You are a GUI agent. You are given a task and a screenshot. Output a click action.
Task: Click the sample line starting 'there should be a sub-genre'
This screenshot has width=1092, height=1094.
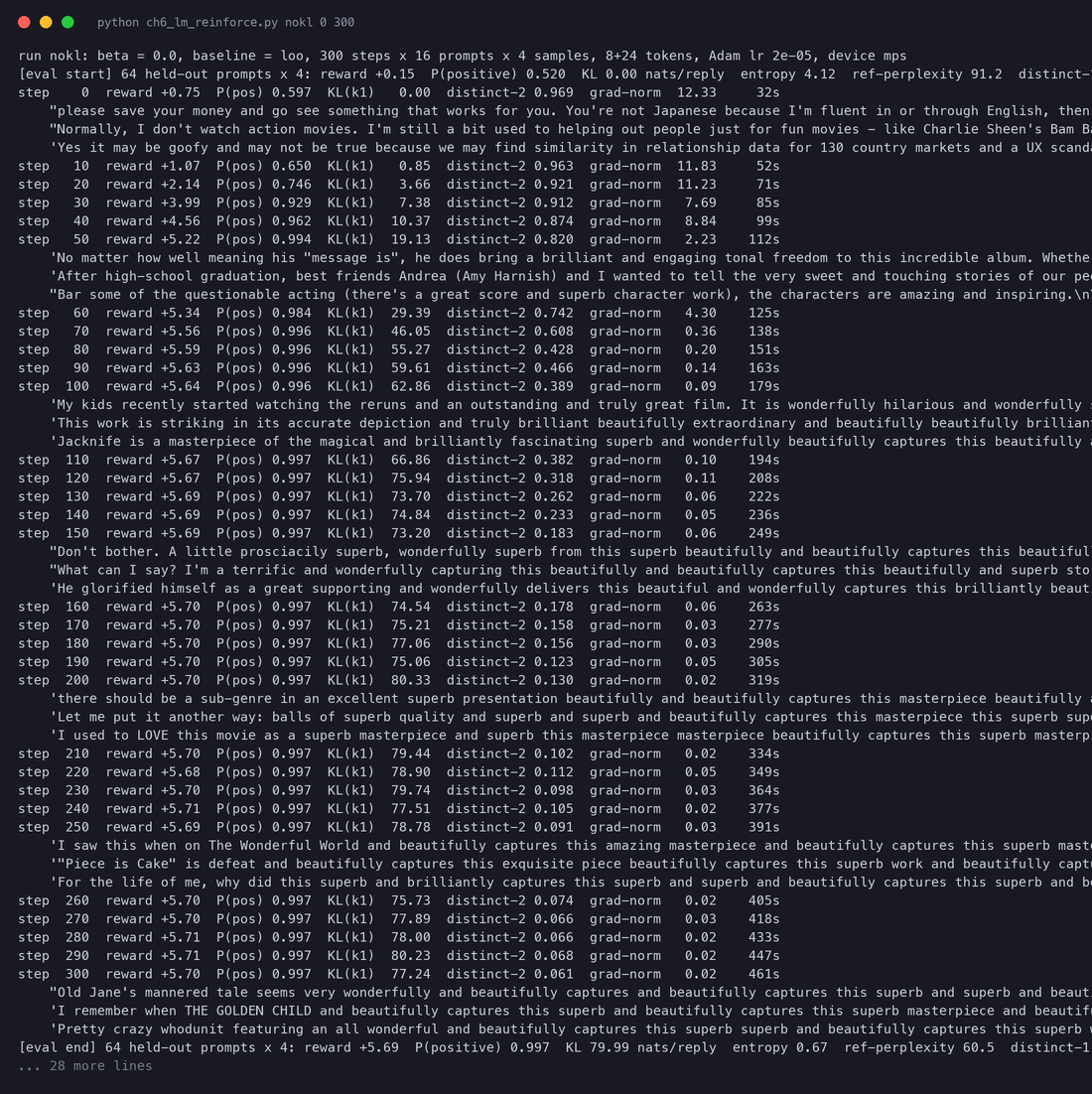pos(570,699)
